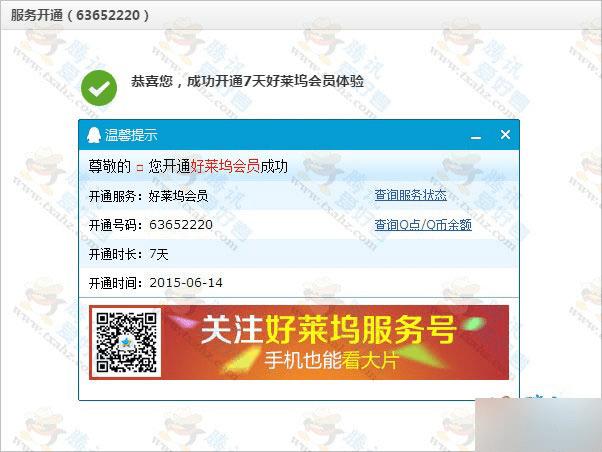The height and width of the screenshot is (452, 602).
Task: Minimize the 温馨提示 dialog
Action: 476,137
